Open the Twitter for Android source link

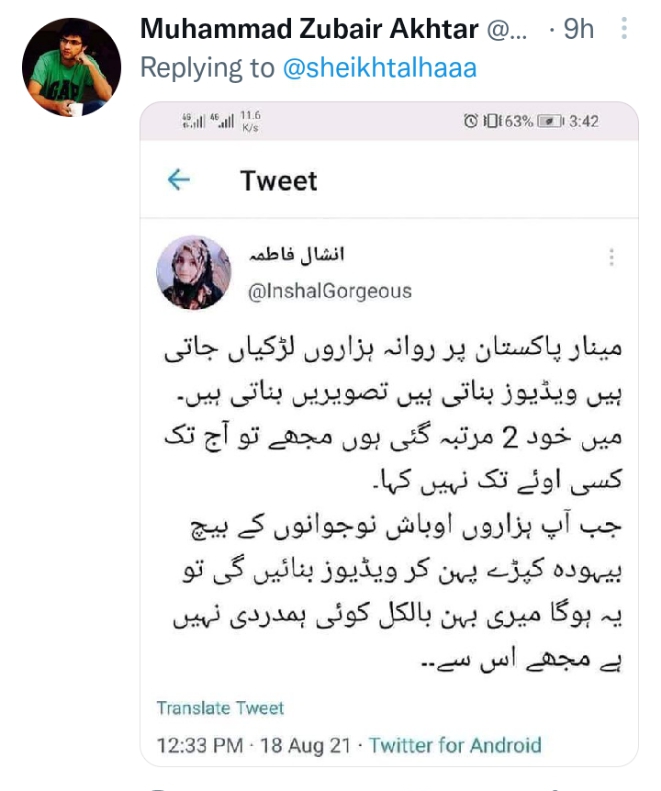(455, 745)
